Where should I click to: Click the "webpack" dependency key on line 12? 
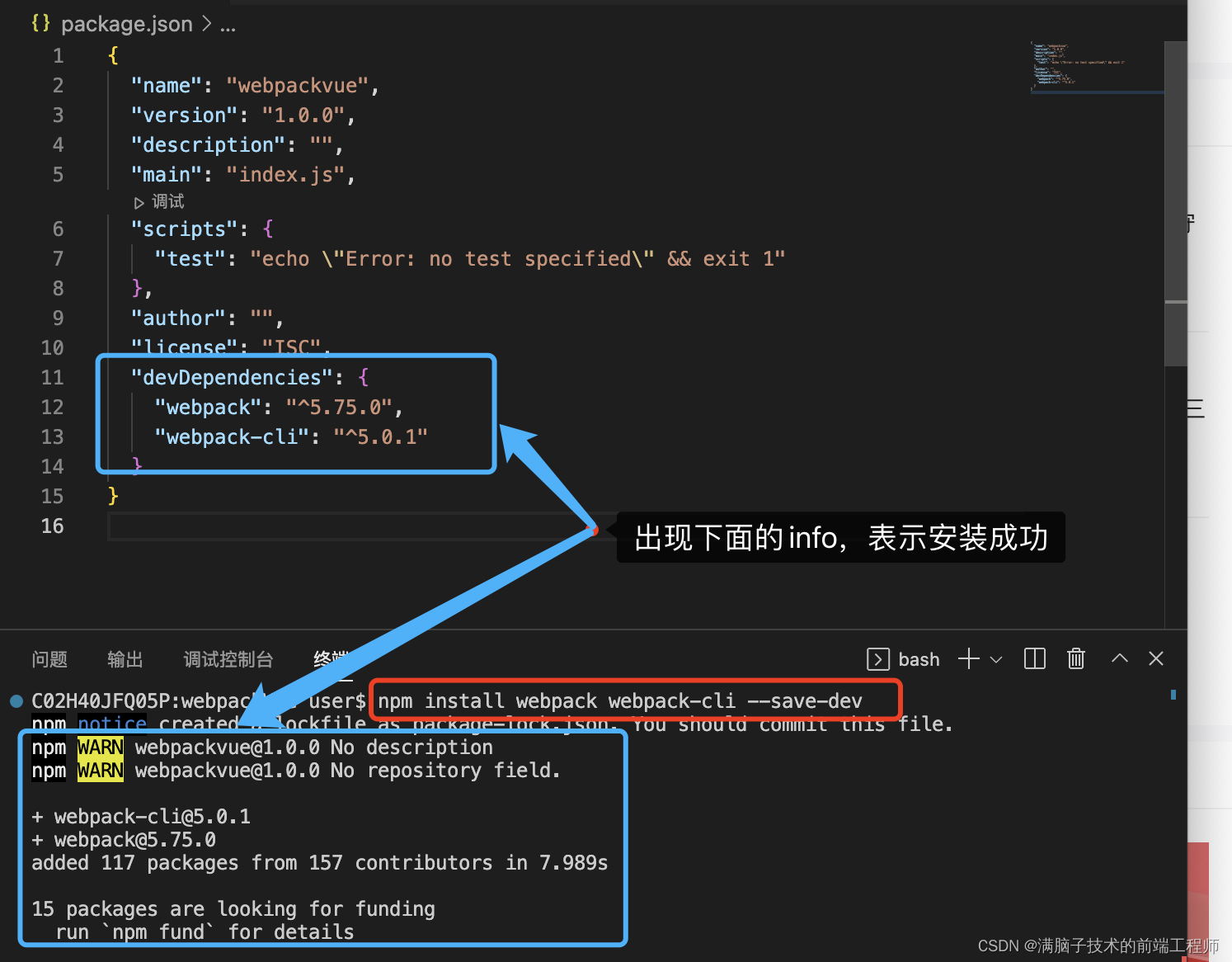pyautogui.click(x=209, y=407)
